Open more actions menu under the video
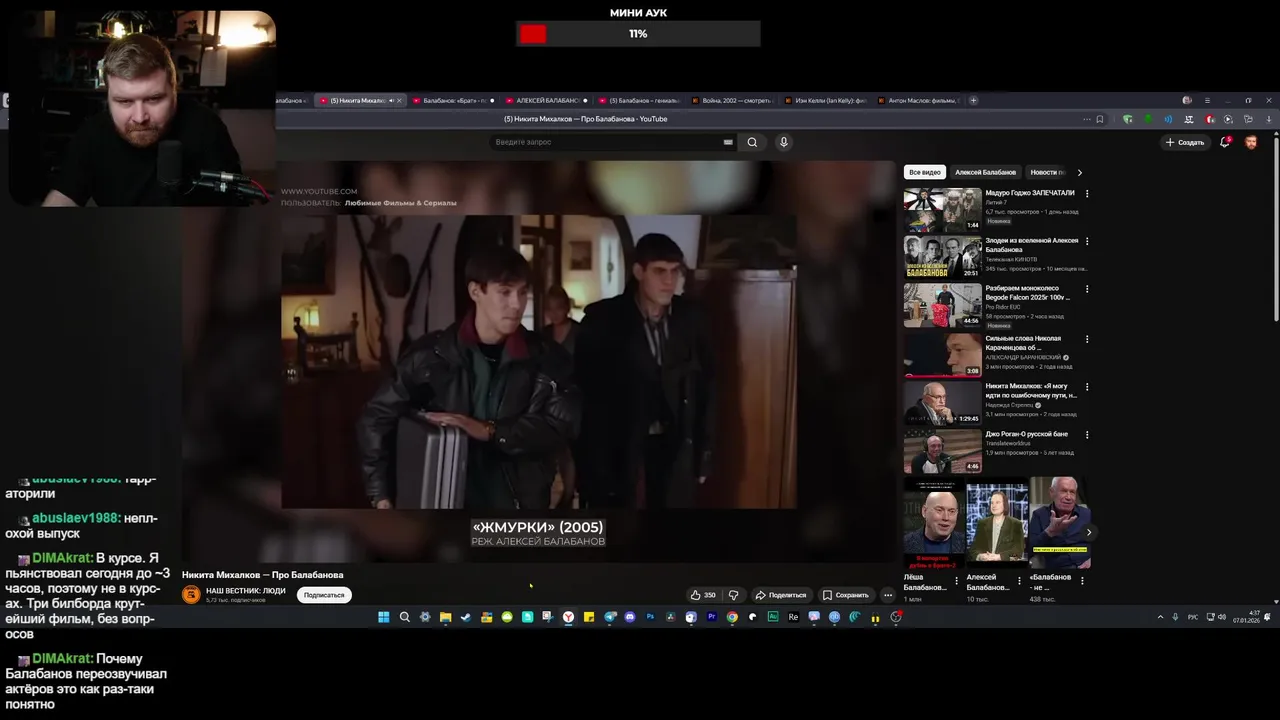 887,595
